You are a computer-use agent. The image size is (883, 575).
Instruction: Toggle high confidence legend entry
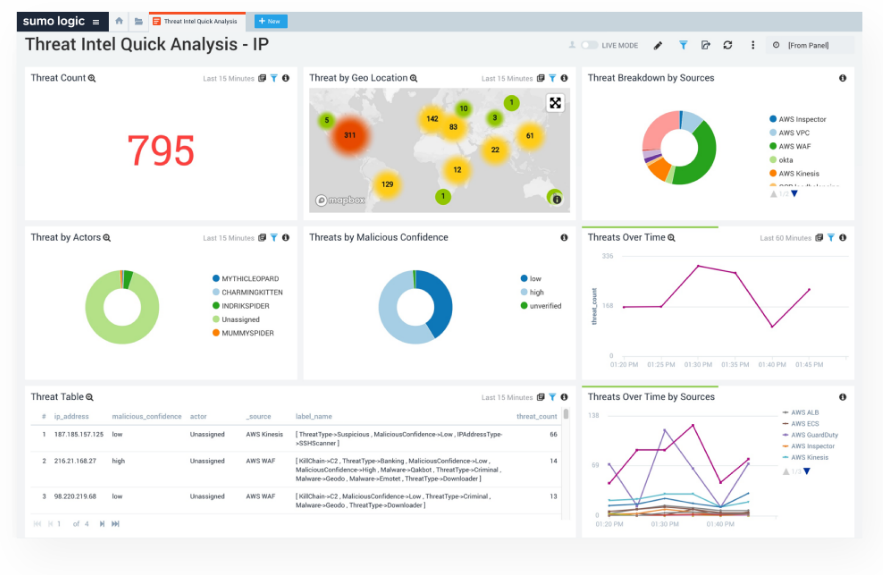pyautogui.click(x=532, y=292)
